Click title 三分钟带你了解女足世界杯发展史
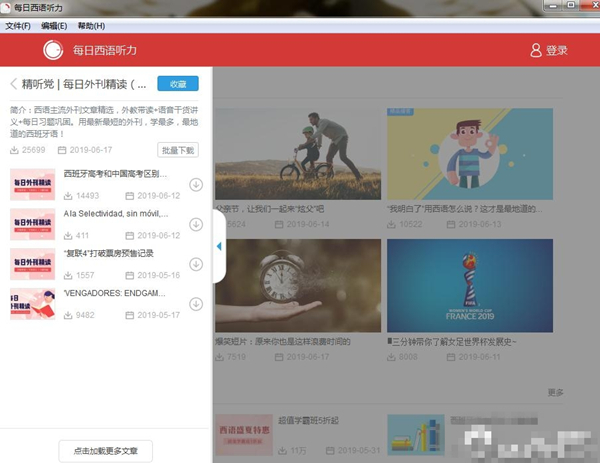The height and width of the screenshot is (463, 600). click(452, 342)
